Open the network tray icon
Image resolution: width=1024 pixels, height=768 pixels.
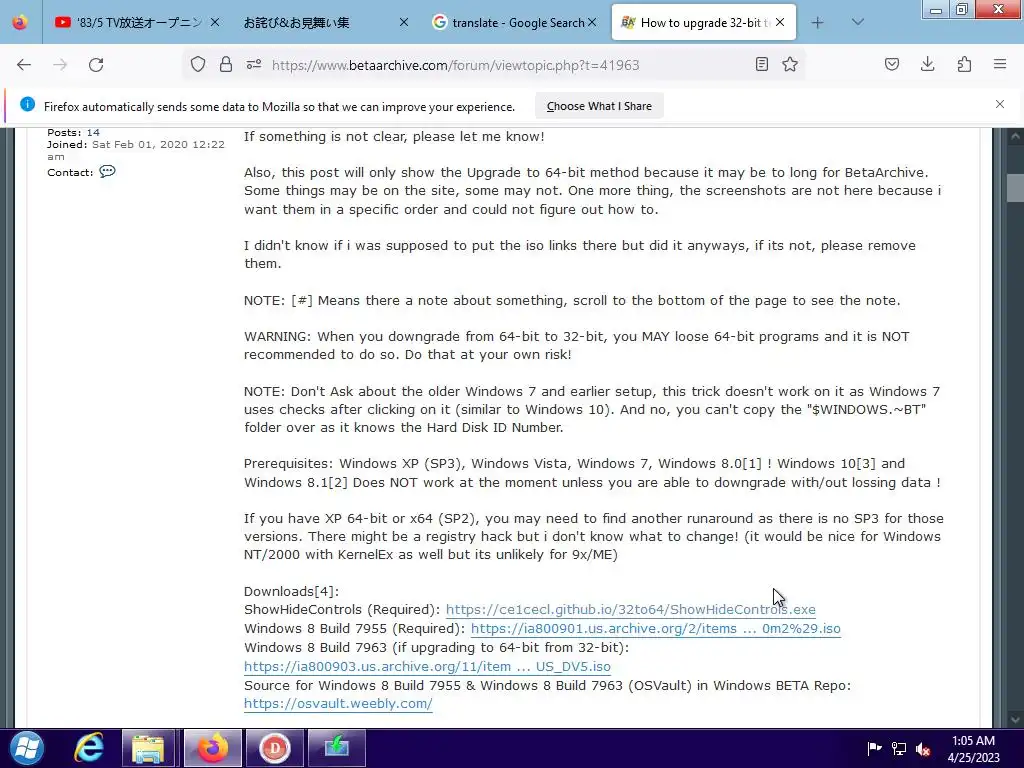coord(899,748)
